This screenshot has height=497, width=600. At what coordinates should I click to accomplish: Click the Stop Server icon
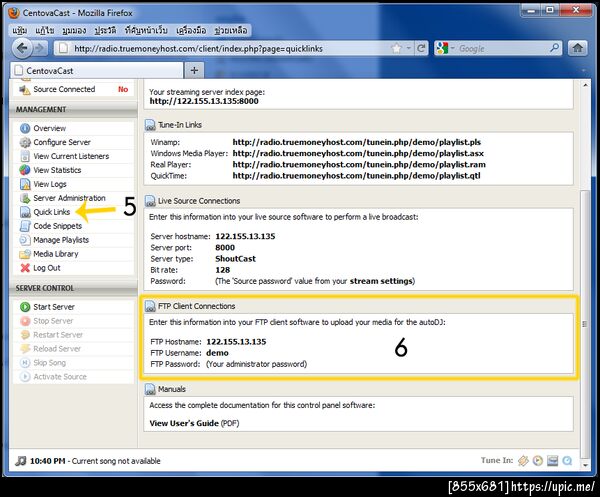click(25, 321)
